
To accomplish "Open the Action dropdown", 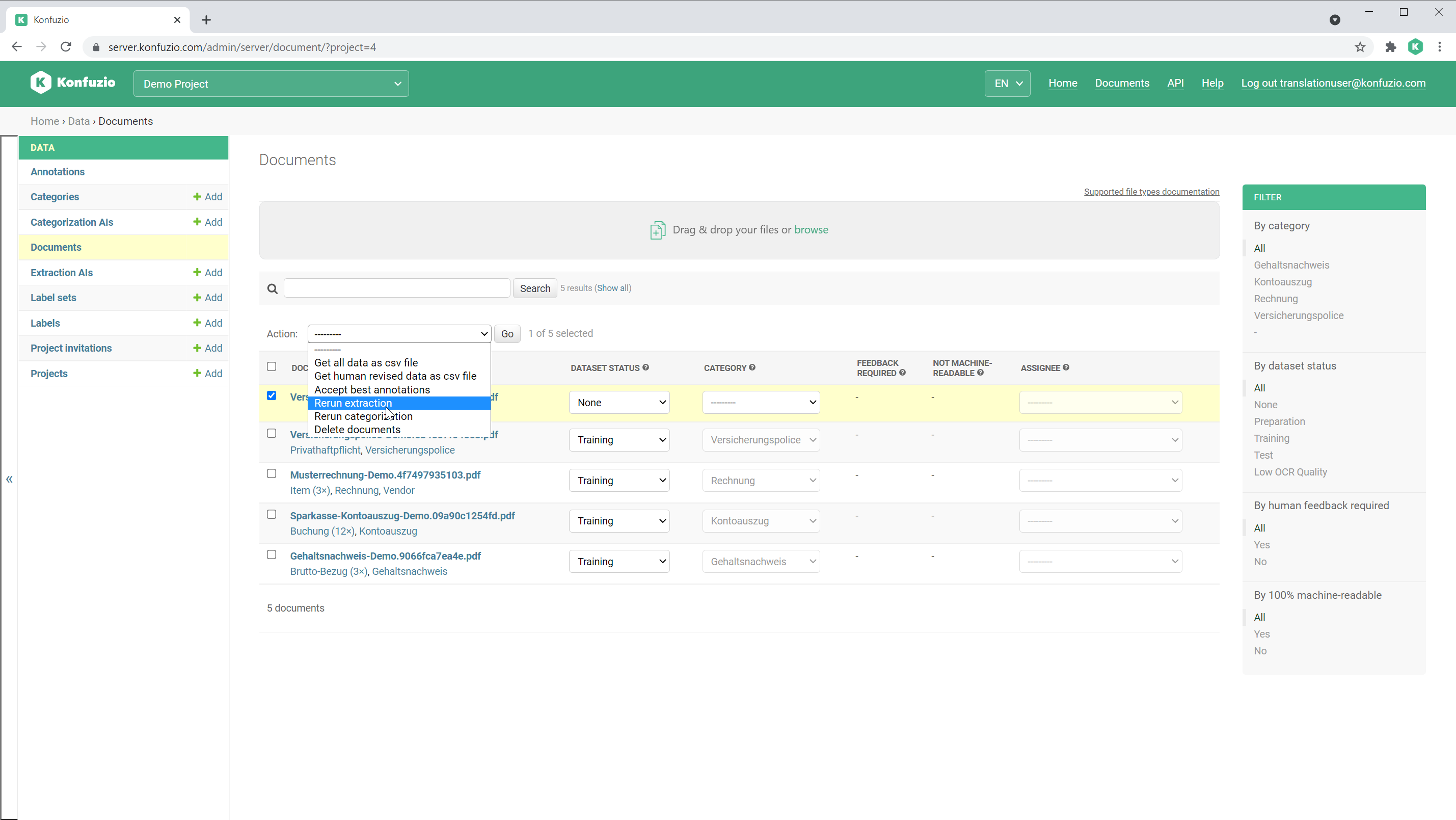I will pos(399,334).
